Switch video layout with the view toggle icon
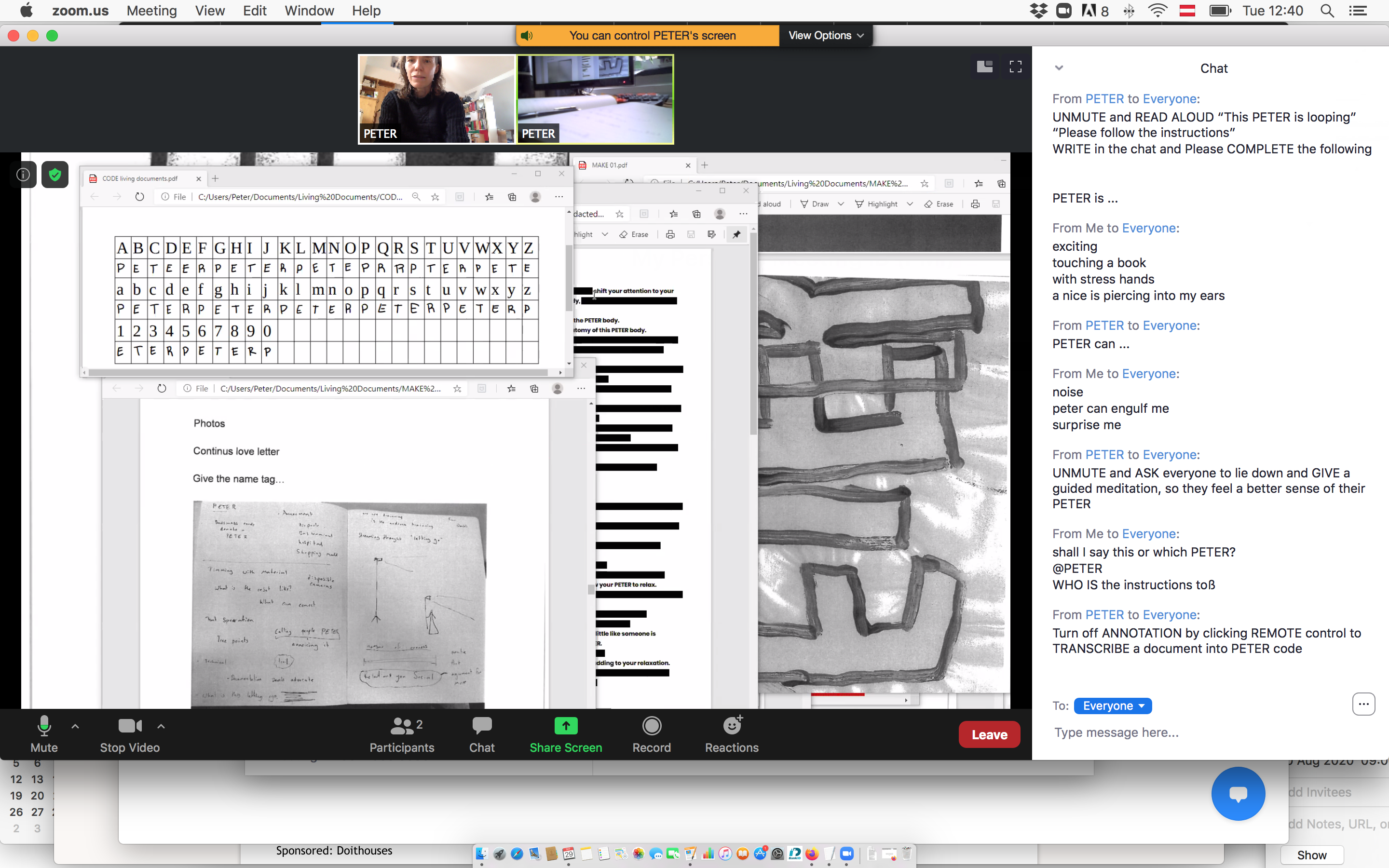 point(984,66)
